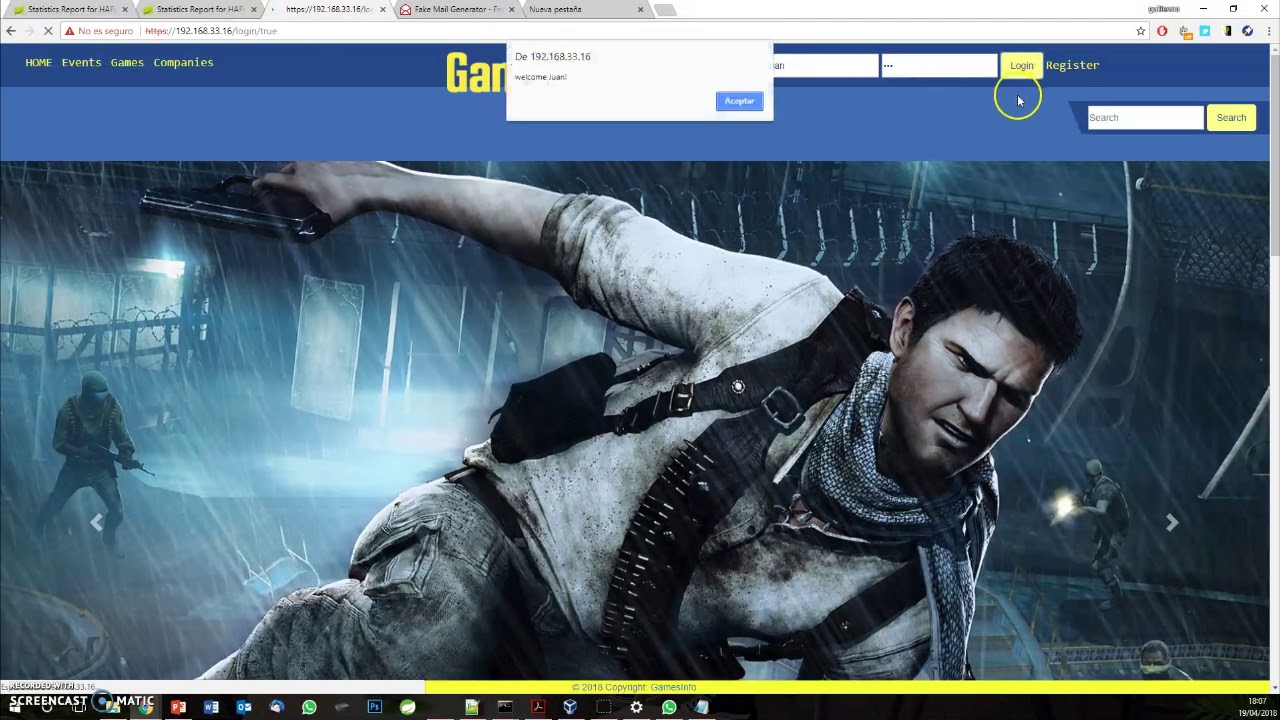
Task: Click the No es seguro security warning
Action: pos(98,31)
